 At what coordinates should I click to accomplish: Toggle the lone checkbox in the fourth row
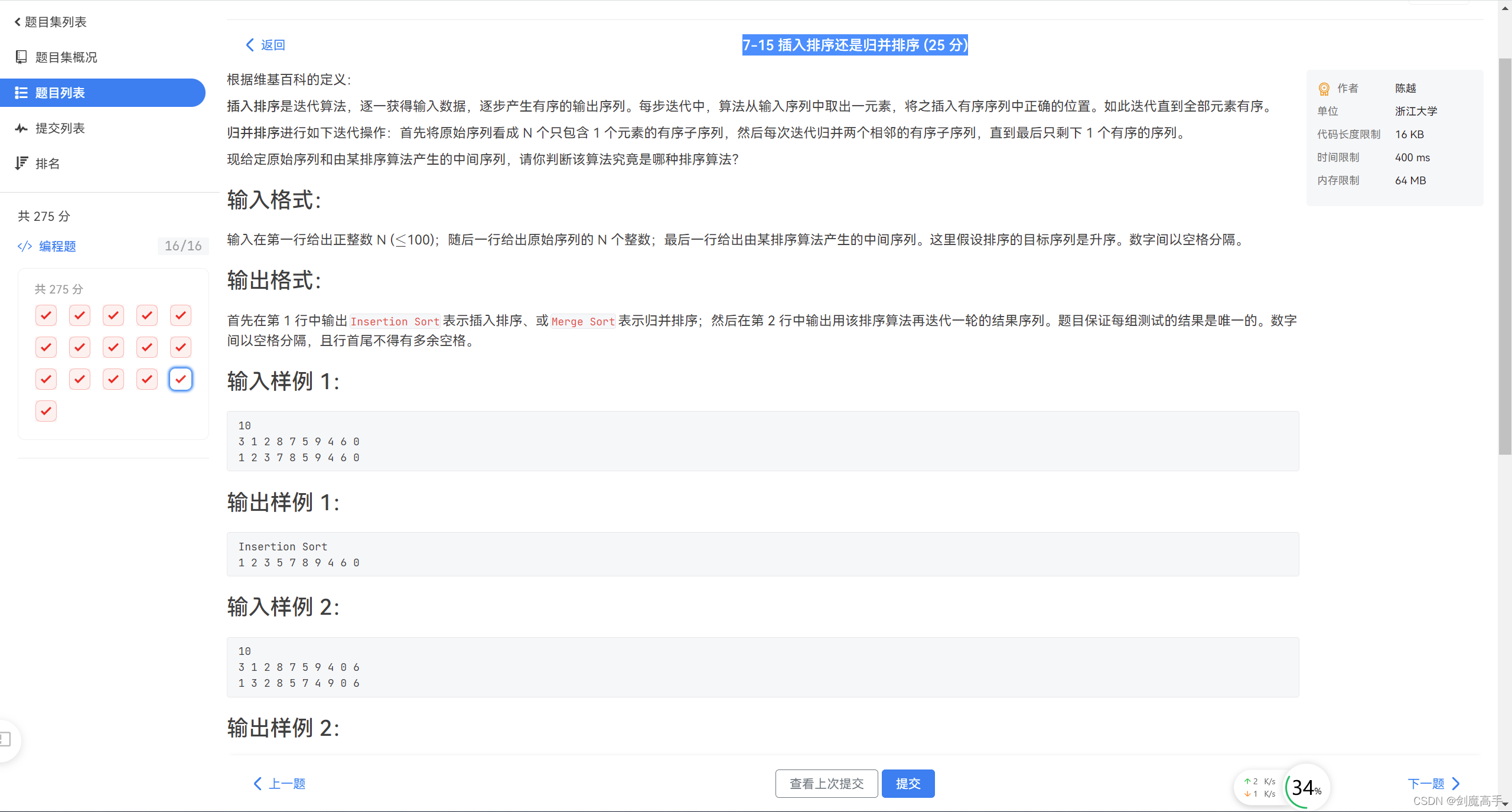(45, 410)
